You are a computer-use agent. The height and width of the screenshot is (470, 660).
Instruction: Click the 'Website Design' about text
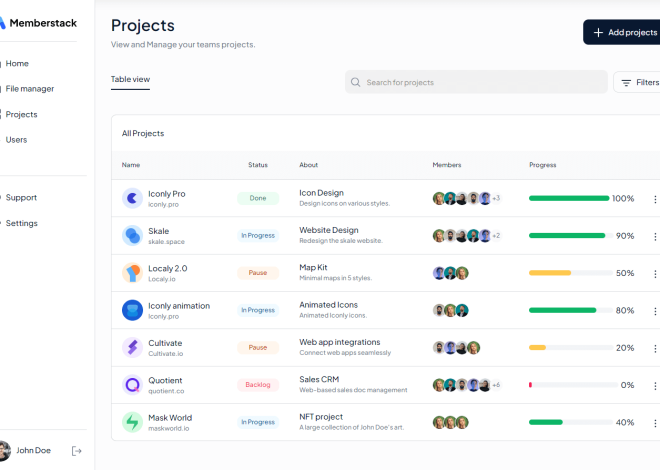pos(329,230)
